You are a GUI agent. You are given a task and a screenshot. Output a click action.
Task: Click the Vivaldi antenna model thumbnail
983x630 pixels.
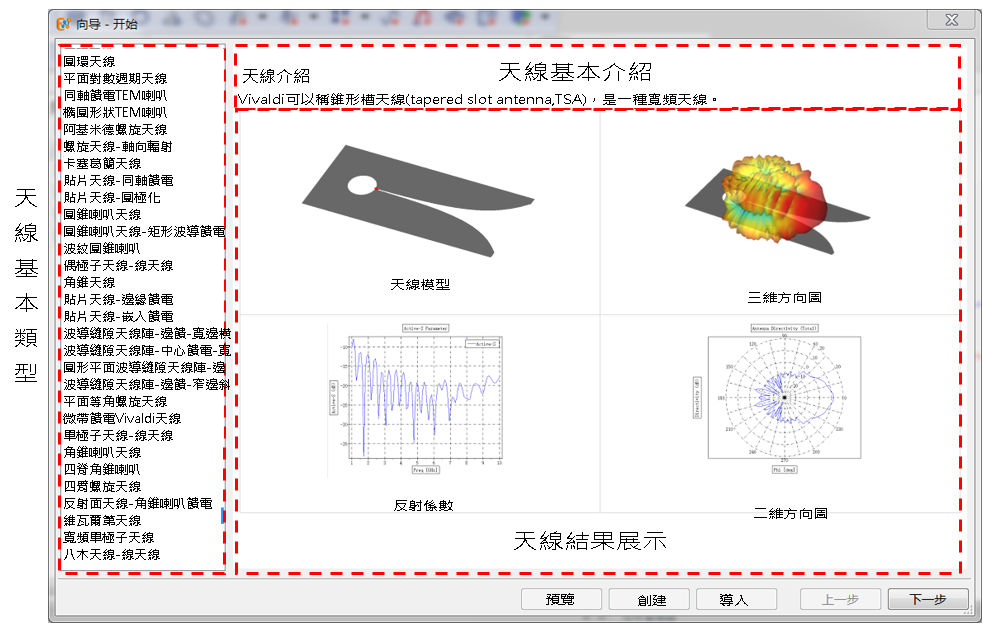coord(418,201)
